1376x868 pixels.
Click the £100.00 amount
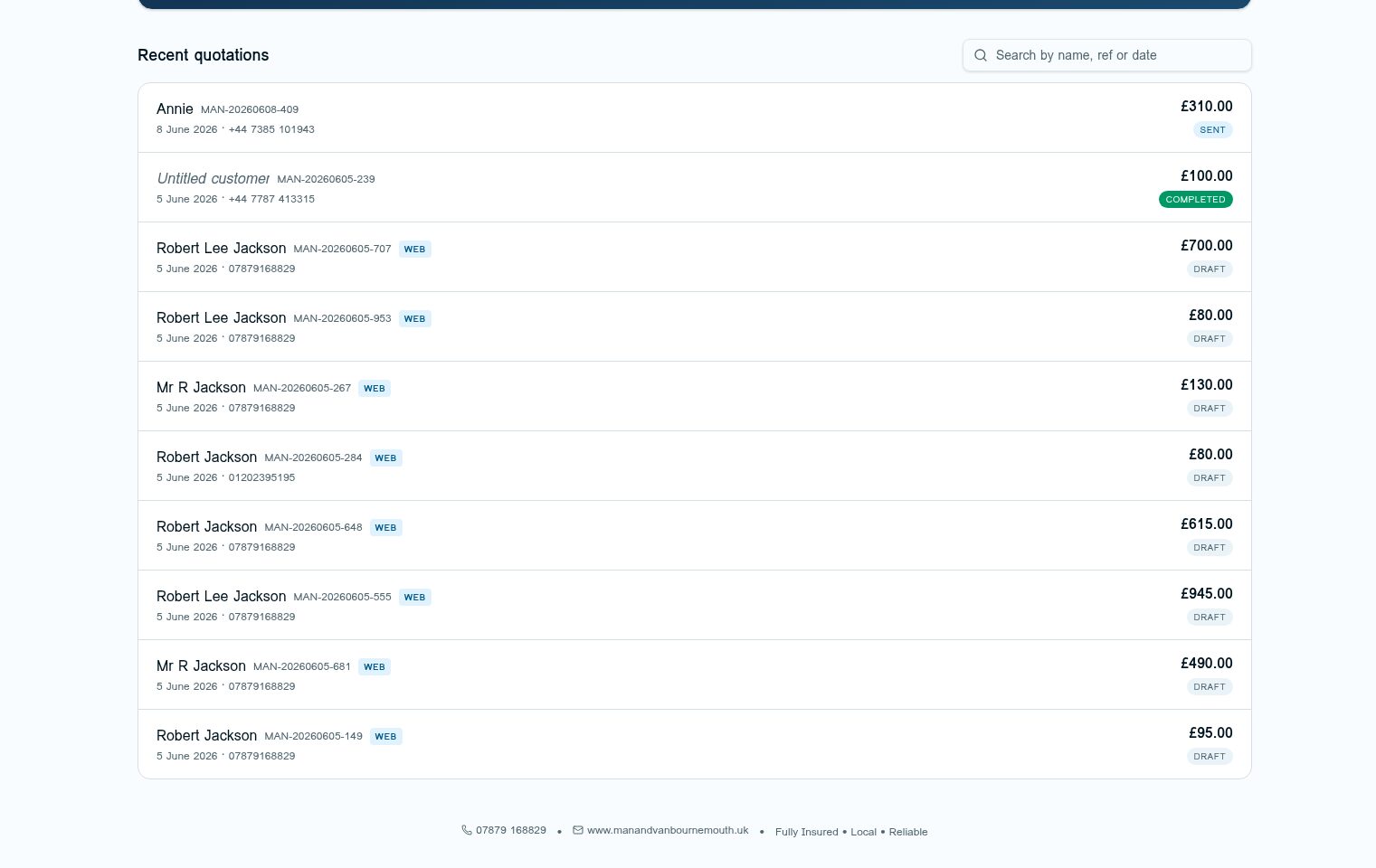[x=1206, y=176]
